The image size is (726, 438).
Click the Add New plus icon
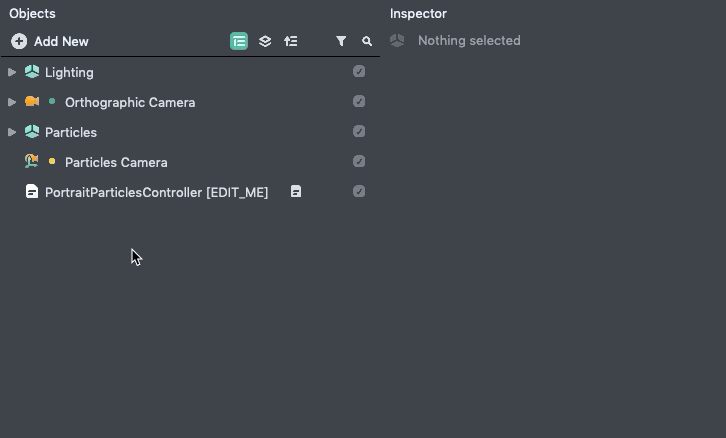click(x=19, y=41)
